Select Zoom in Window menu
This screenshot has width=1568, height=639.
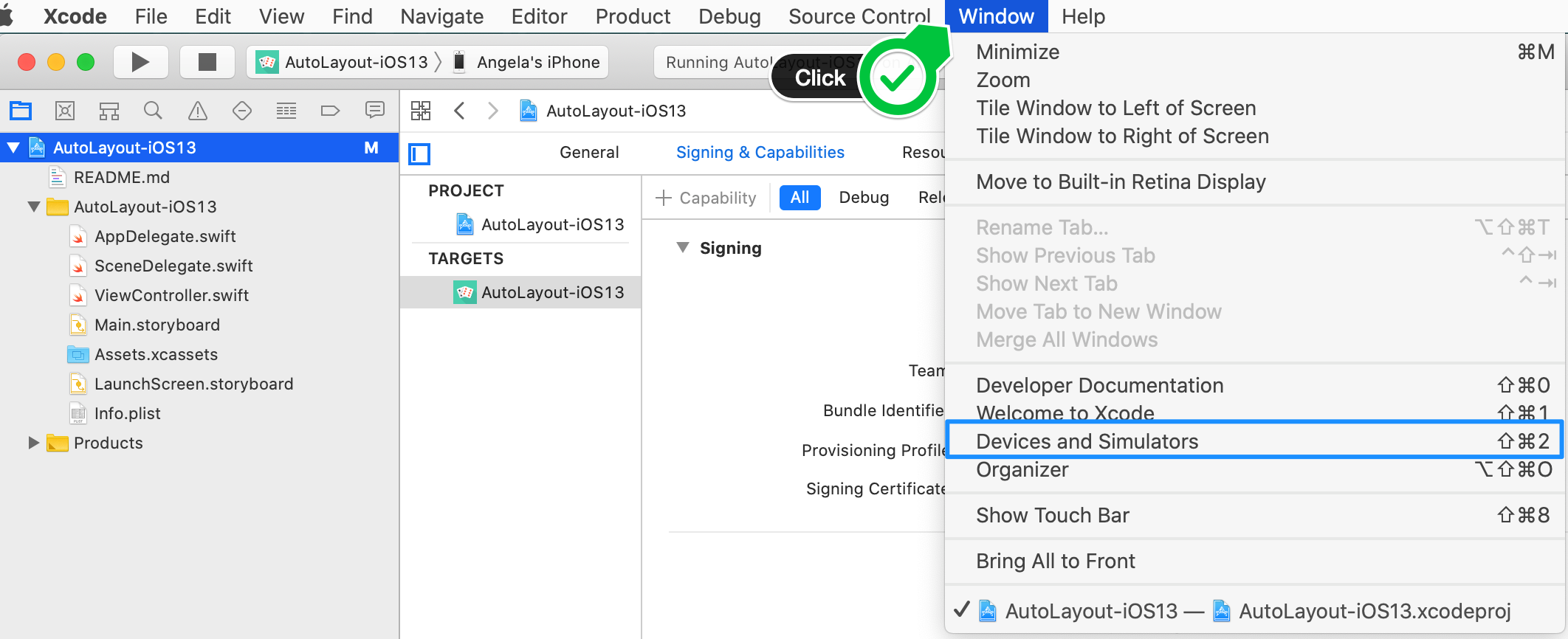pyautogui.click(x=1255, y=80)
